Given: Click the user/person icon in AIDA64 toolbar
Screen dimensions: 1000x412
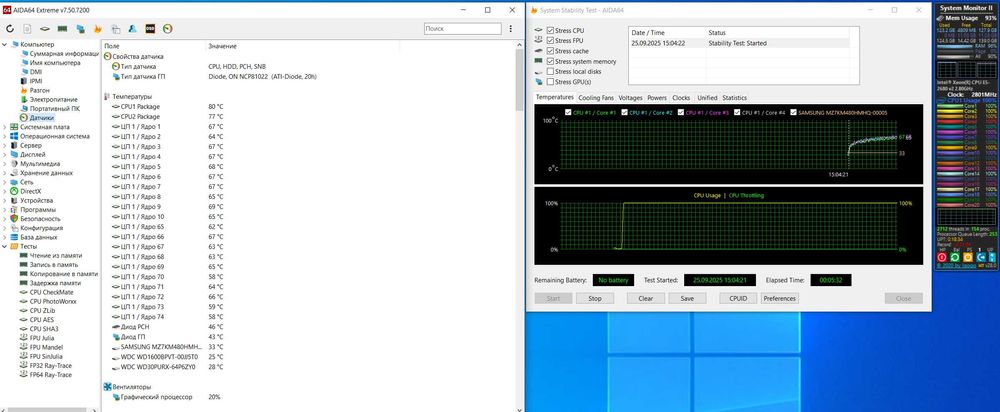Looking at the screenshot, I should coord(133,29).
